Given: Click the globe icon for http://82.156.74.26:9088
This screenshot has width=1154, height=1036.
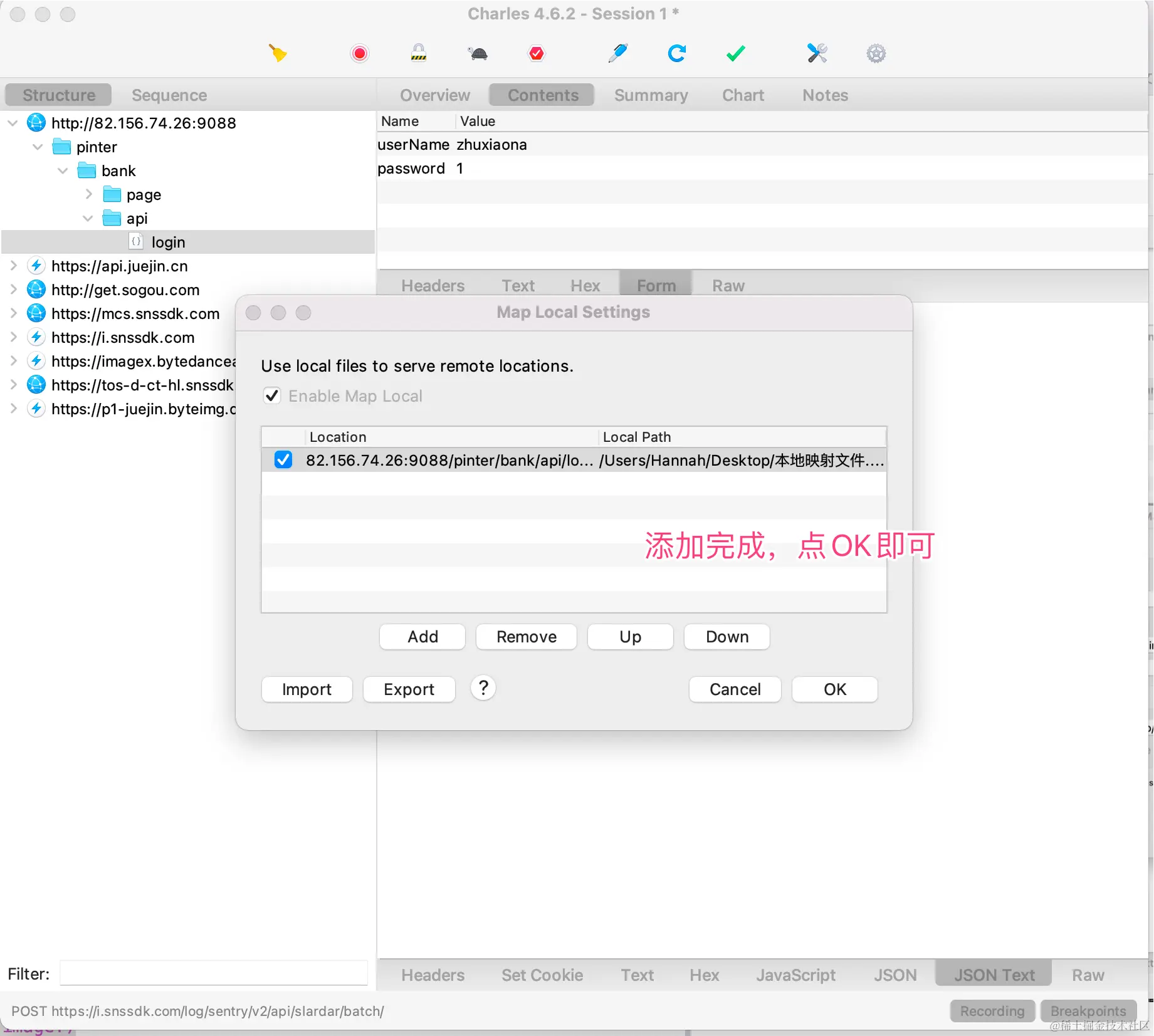Looking at the screenshot, I should 36,123.
